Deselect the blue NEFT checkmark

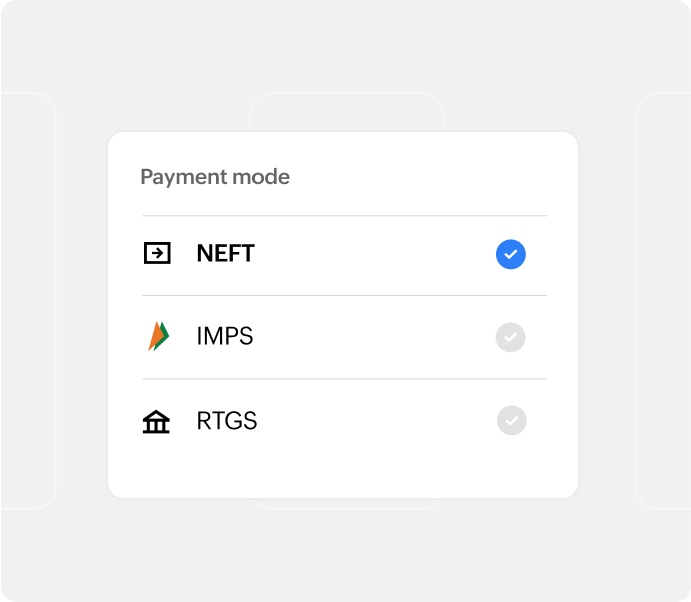click(x=511, y=255)
